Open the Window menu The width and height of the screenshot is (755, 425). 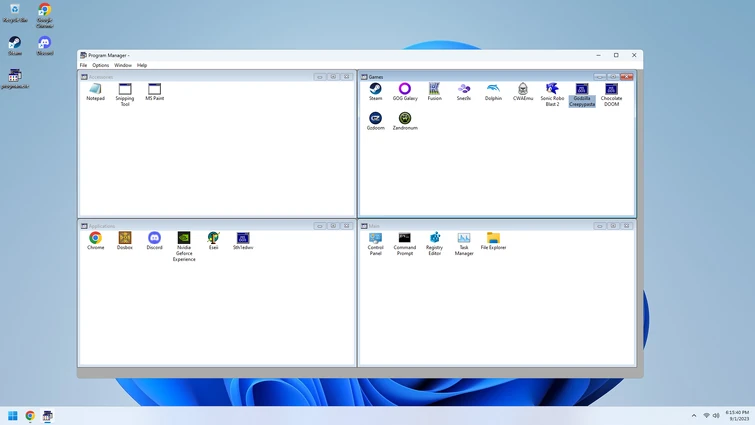point(123,65)
